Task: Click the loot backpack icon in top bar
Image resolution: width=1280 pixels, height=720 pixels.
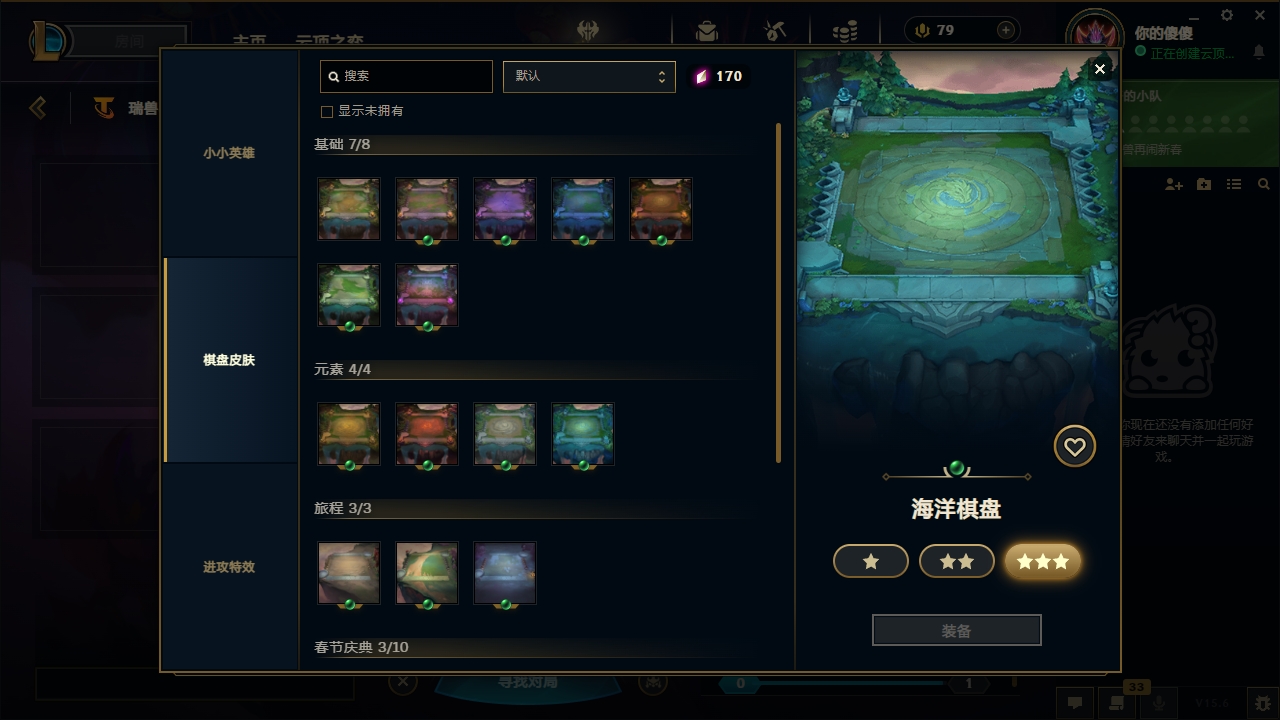Action: click(707, 31)
